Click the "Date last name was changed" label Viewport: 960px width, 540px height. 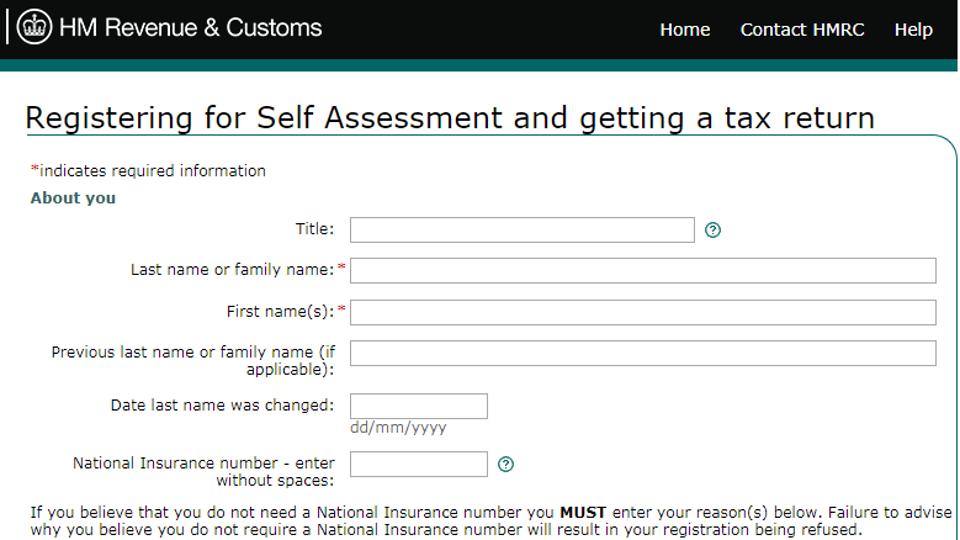pos(222,405)
